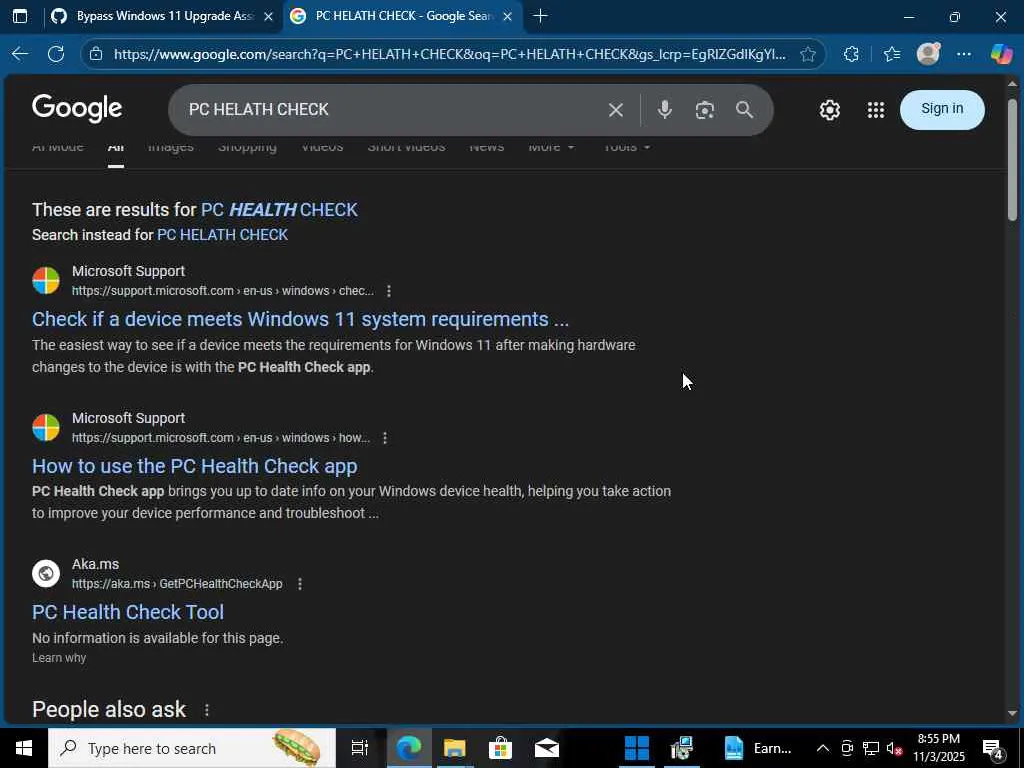Image resolution: width=1024 pixels, height=768 pixels.
Task: Clear the Google search box
Action: coord(615,110)
